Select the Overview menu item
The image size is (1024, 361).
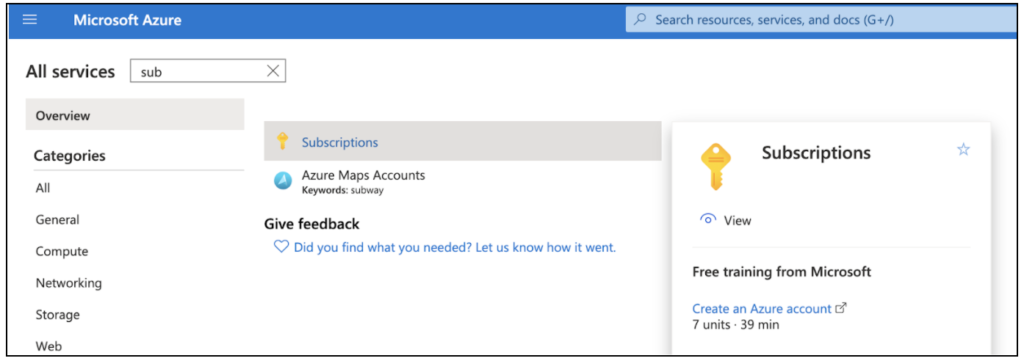tap(135, 115)
